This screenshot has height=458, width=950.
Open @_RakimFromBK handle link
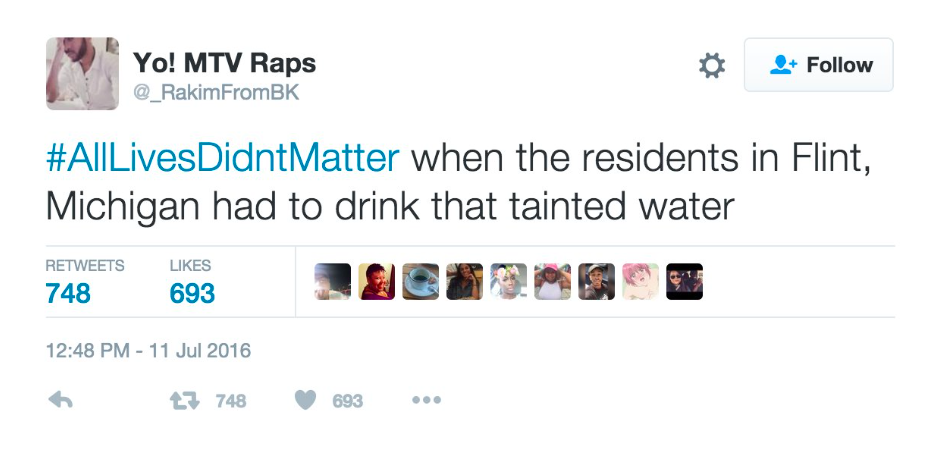216,93
